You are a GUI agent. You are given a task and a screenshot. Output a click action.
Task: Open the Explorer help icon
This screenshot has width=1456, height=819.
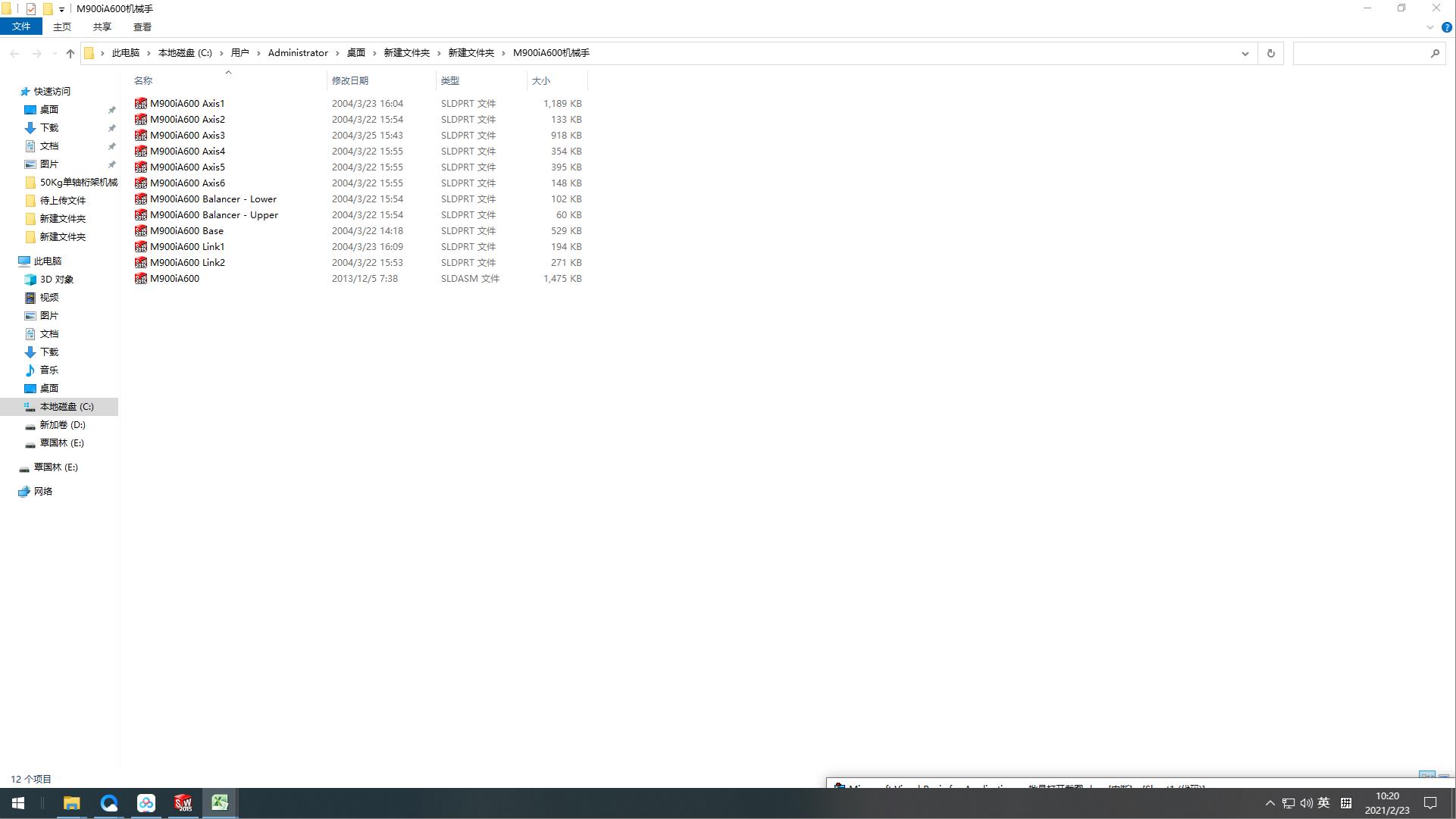click(x=1446, y=27)
